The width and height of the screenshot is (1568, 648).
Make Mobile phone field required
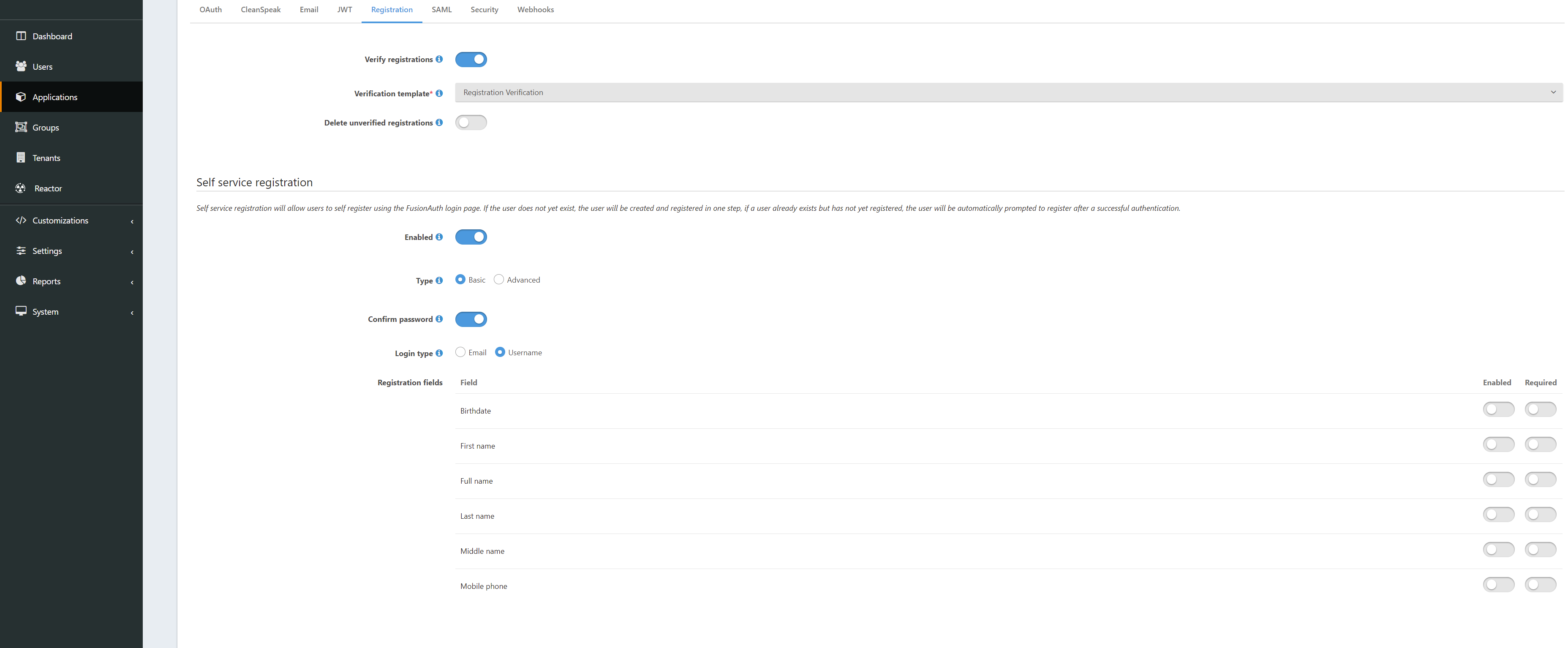[x=1540, y=585]
